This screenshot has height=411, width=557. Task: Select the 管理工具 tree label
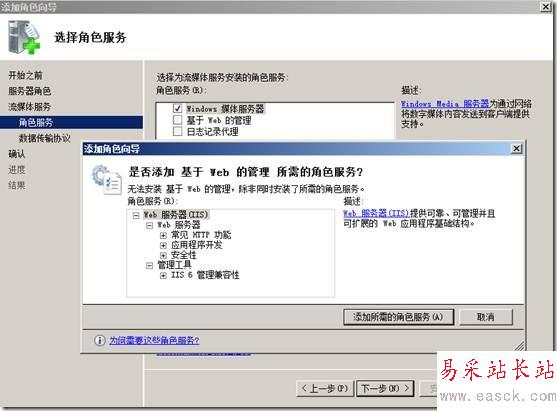click(174, 265)
